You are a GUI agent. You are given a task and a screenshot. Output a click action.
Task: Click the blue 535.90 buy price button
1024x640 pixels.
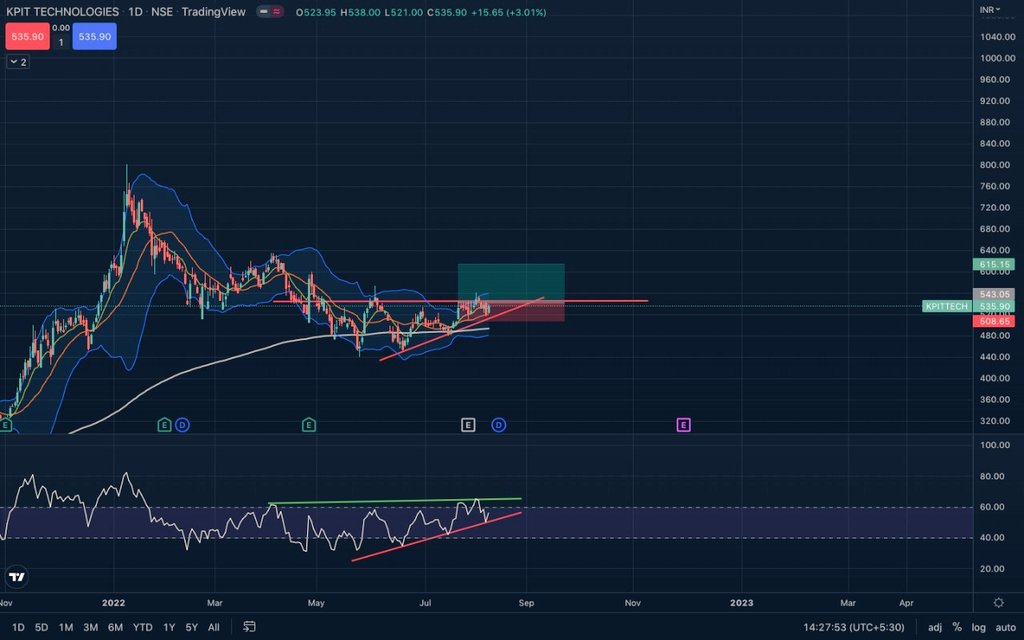coord(95,37)
